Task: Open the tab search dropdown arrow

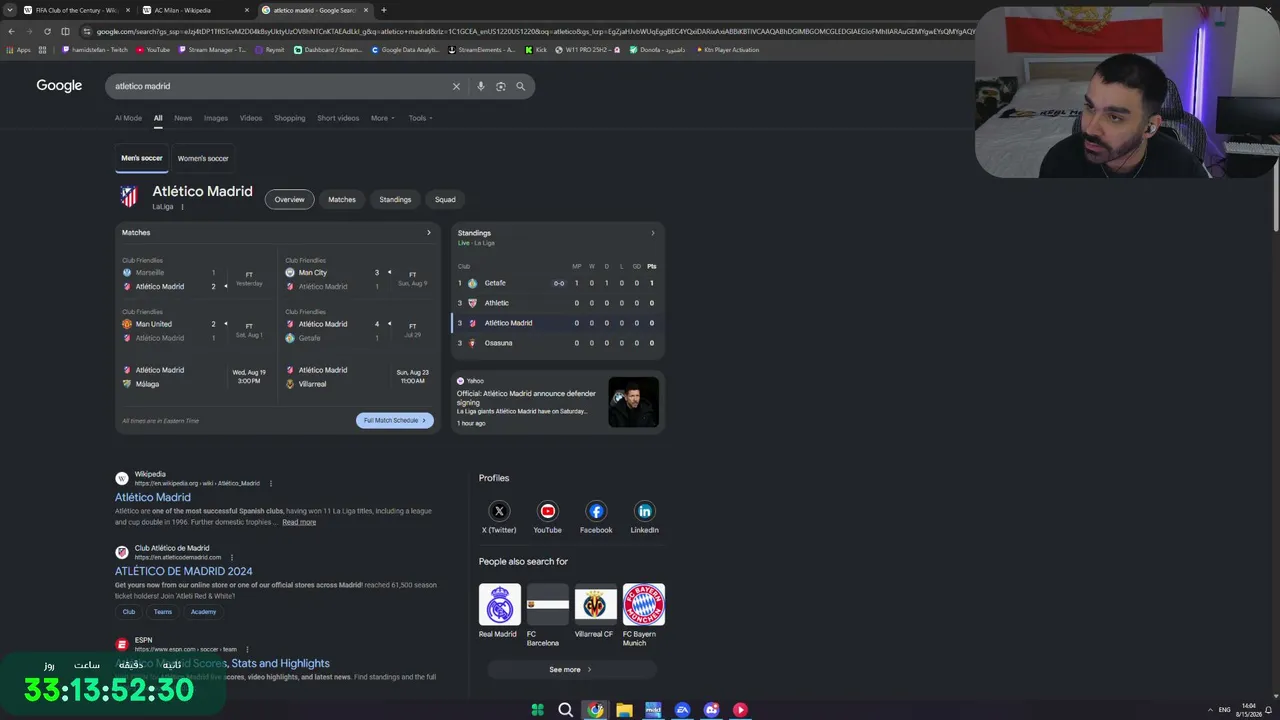Action: coord(9,10)
